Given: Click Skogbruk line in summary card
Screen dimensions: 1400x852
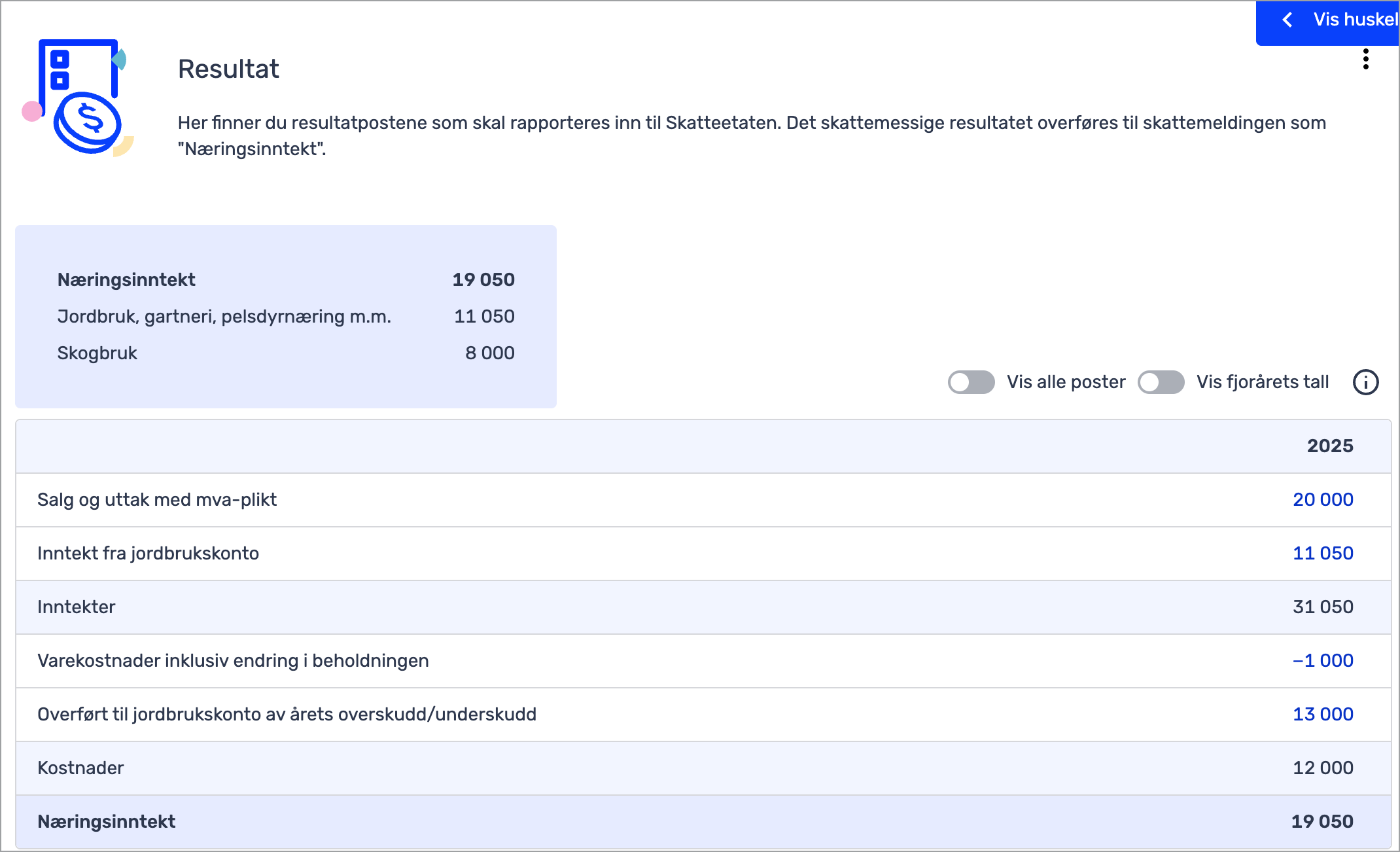Looking at the screenshot, I should [x=97, y=353].
